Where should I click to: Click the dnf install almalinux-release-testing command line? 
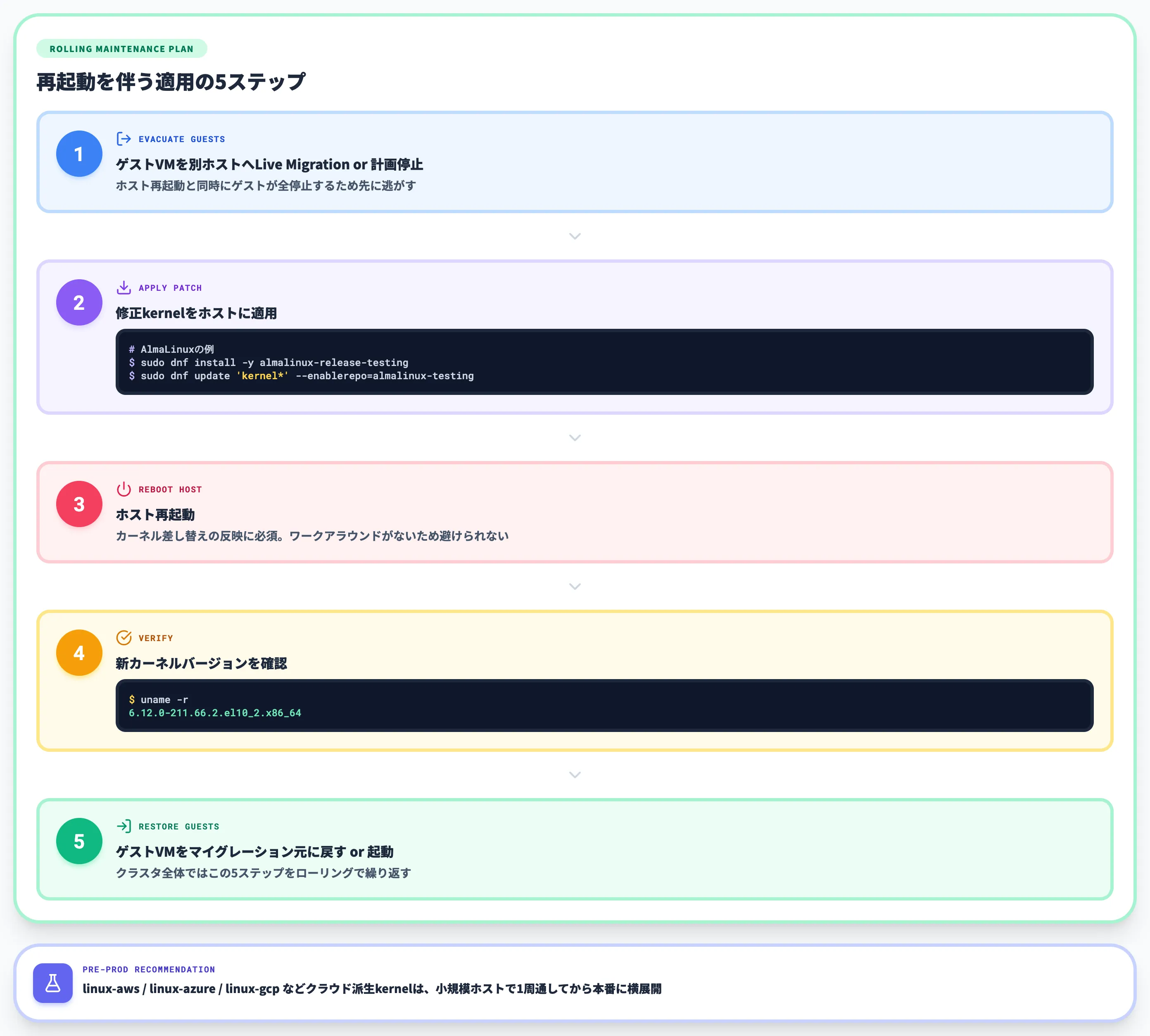pyautogui.click(x=269, y=363)
